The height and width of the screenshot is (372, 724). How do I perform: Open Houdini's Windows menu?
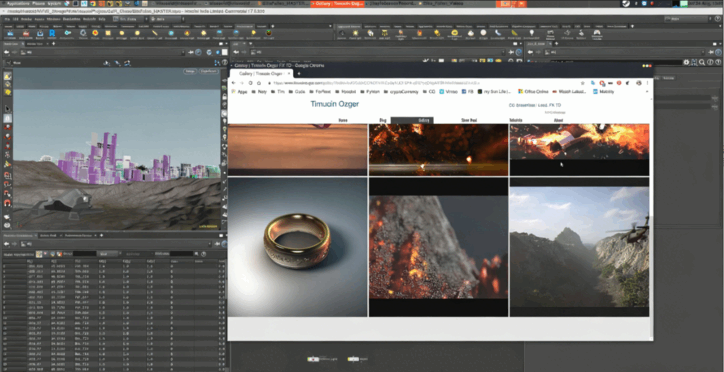54,19
